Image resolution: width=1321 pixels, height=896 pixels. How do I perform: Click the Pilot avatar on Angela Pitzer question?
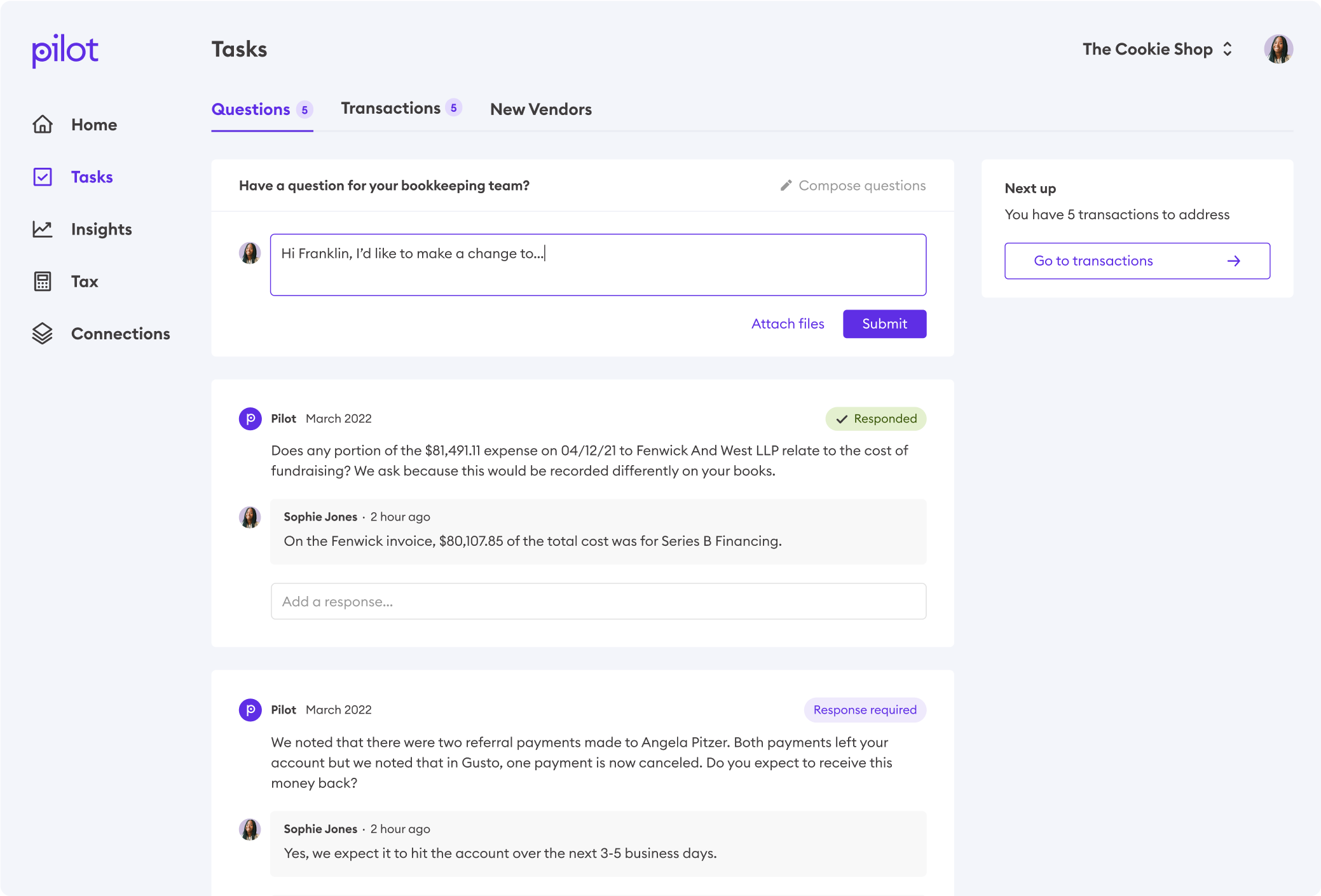(250, 710)
